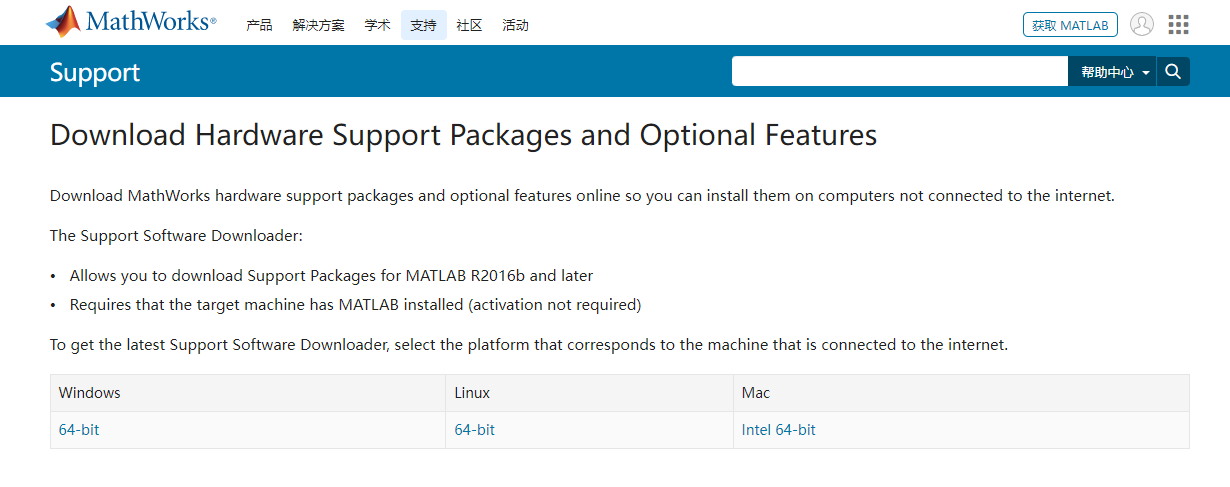Download the Windows 64-bit downloader
The image size is (1230, 487).
coord(79,430)
